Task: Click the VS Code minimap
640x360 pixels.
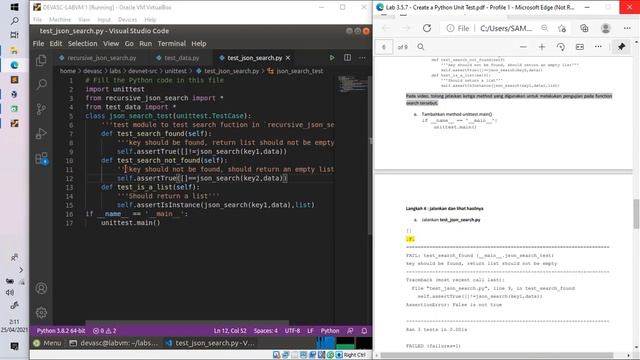Action: [x=352, y=83]
